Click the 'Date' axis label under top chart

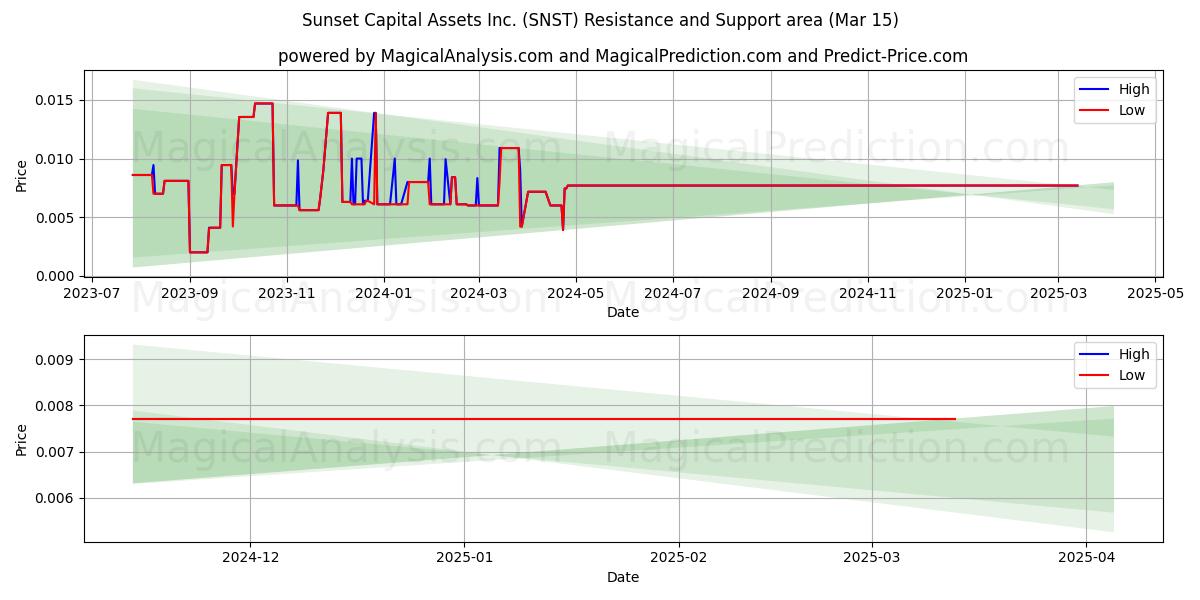623,313
